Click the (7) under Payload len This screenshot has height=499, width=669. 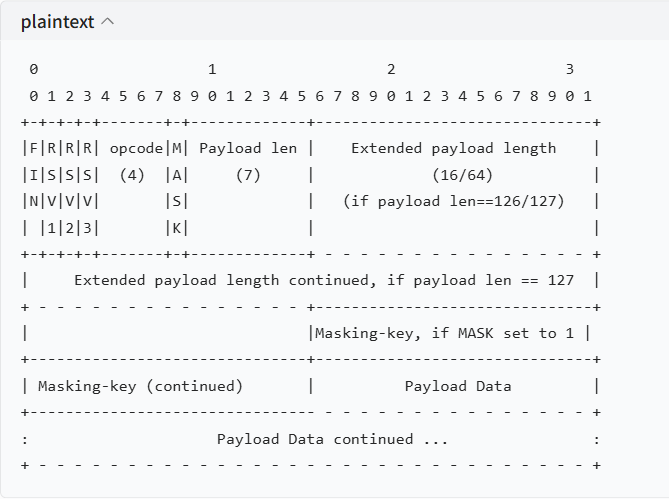(x=248, y=175)
